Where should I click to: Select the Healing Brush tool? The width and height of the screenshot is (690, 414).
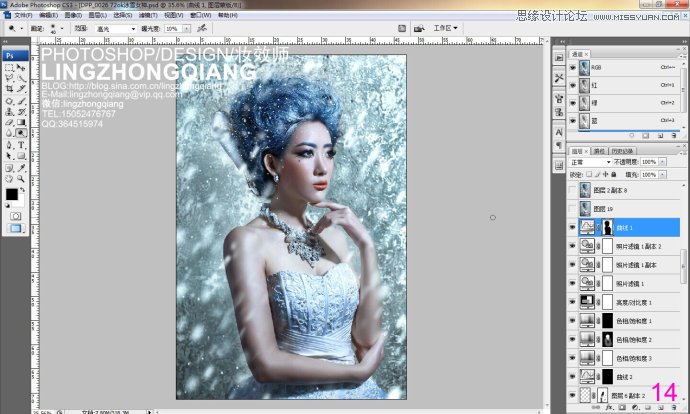click(9, 101)
